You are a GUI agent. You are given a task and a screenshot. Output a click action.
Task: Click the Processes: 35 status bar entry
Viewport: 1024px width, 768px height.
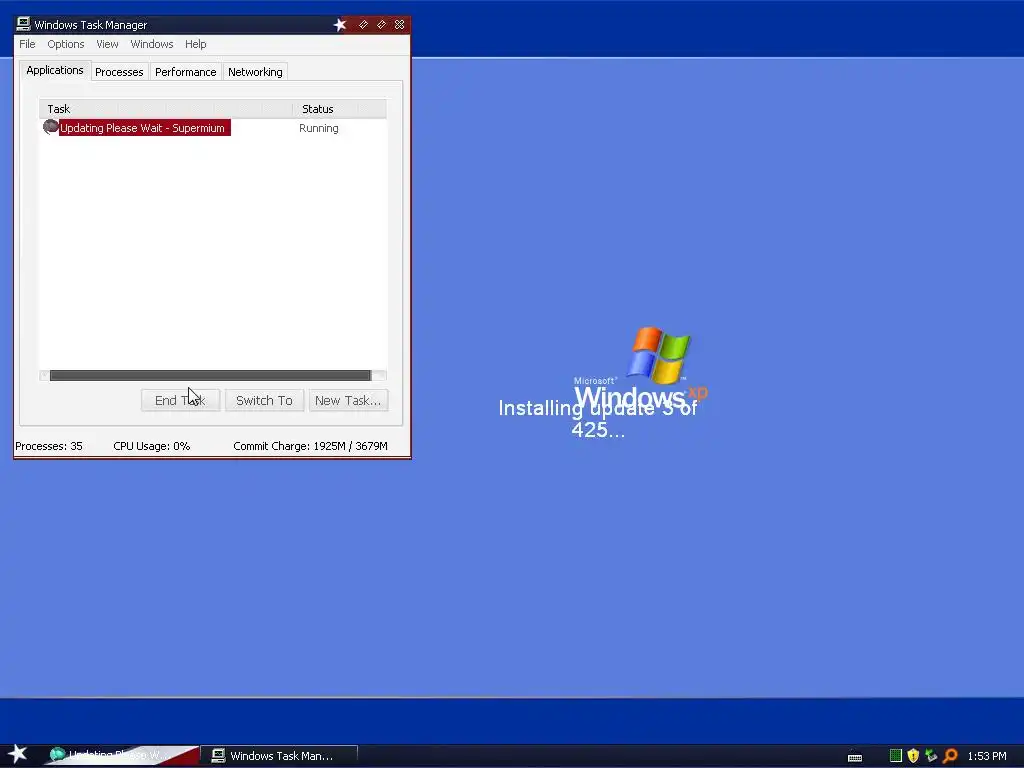pos(49,446)
